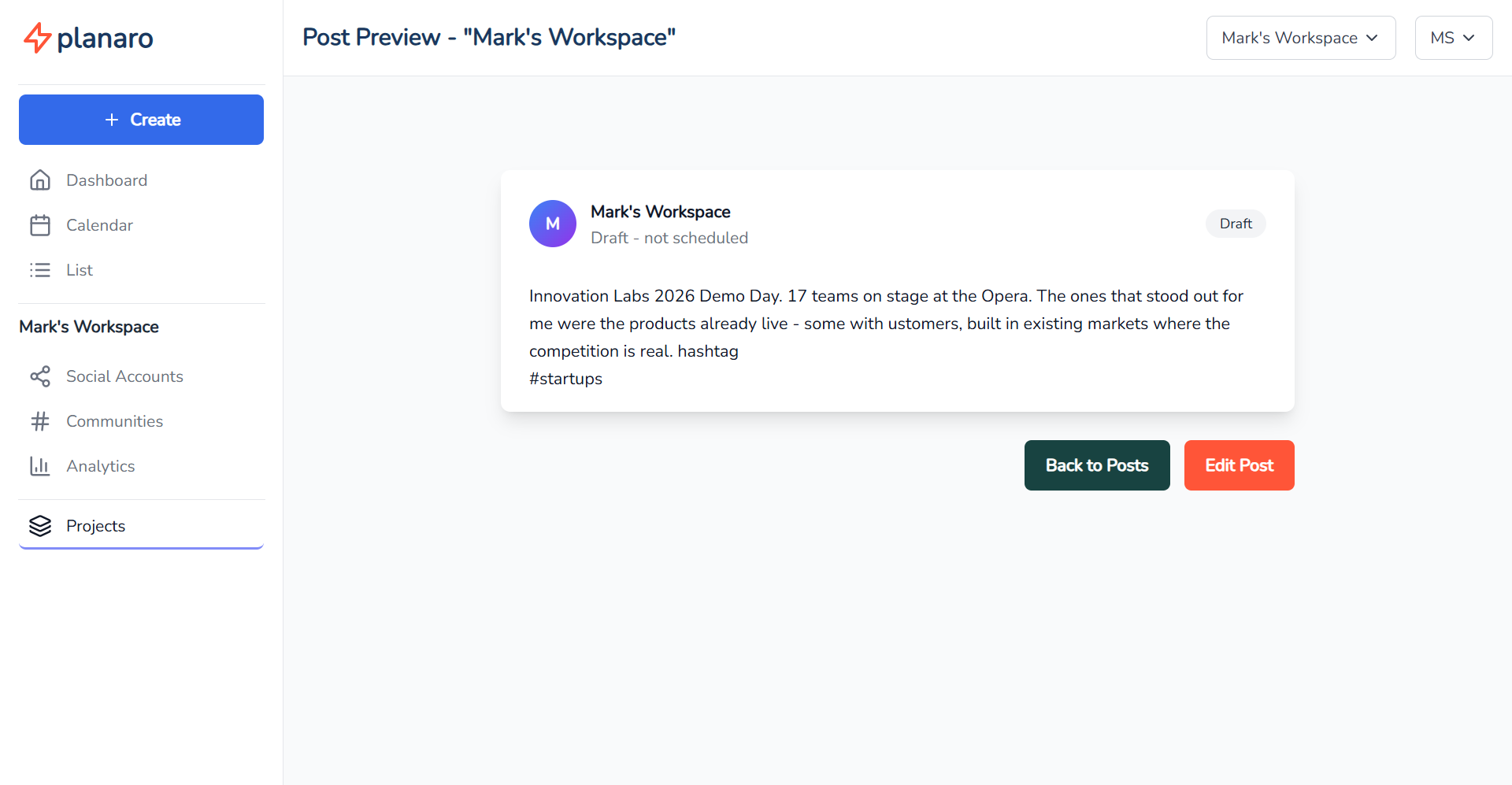Open the Dashboard page
The image size is (1512, 785).
(x=142, y=180)
